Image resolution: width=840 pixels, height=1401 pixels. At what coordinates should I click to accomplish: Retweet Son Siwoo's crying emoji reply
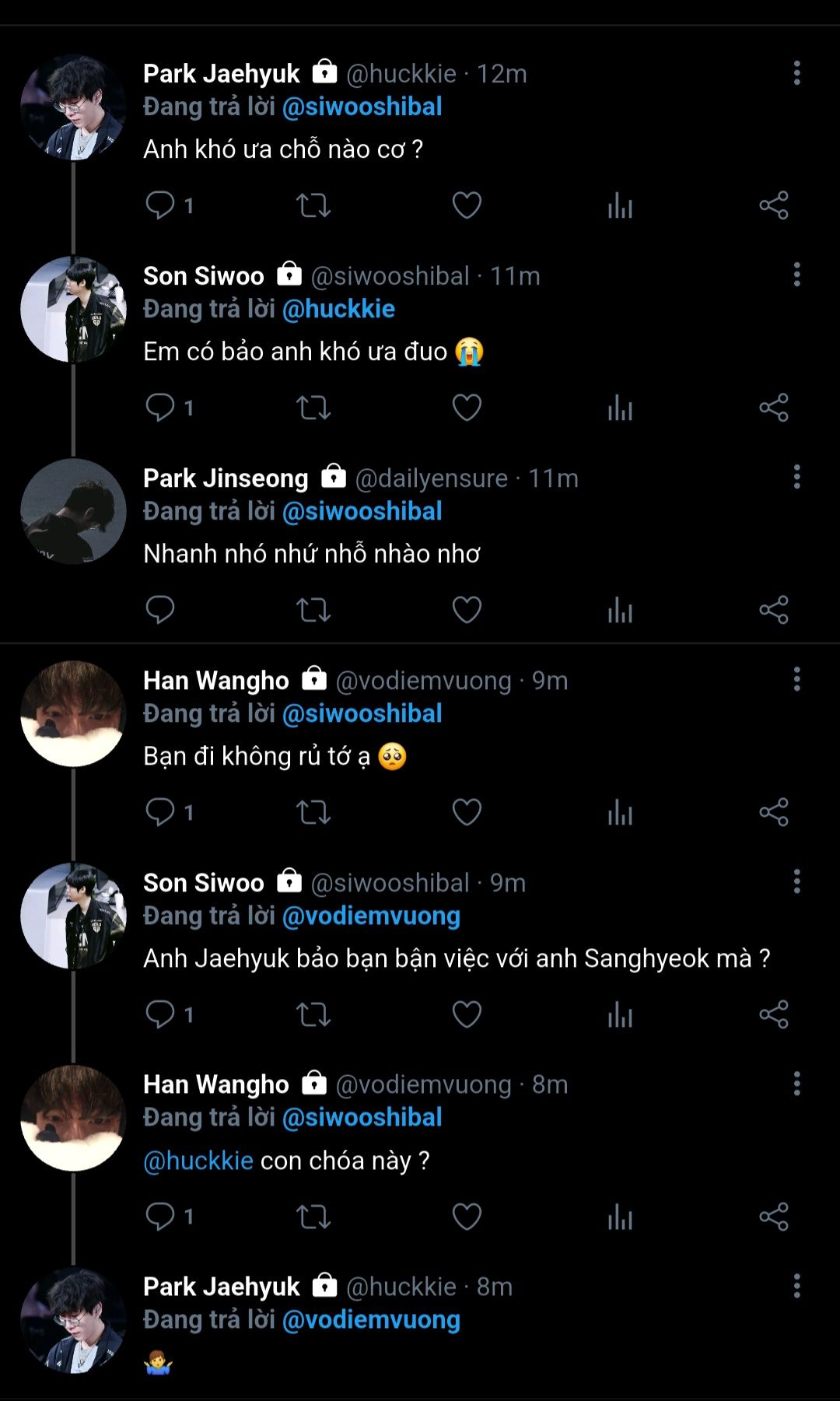[x=313, y=408]
